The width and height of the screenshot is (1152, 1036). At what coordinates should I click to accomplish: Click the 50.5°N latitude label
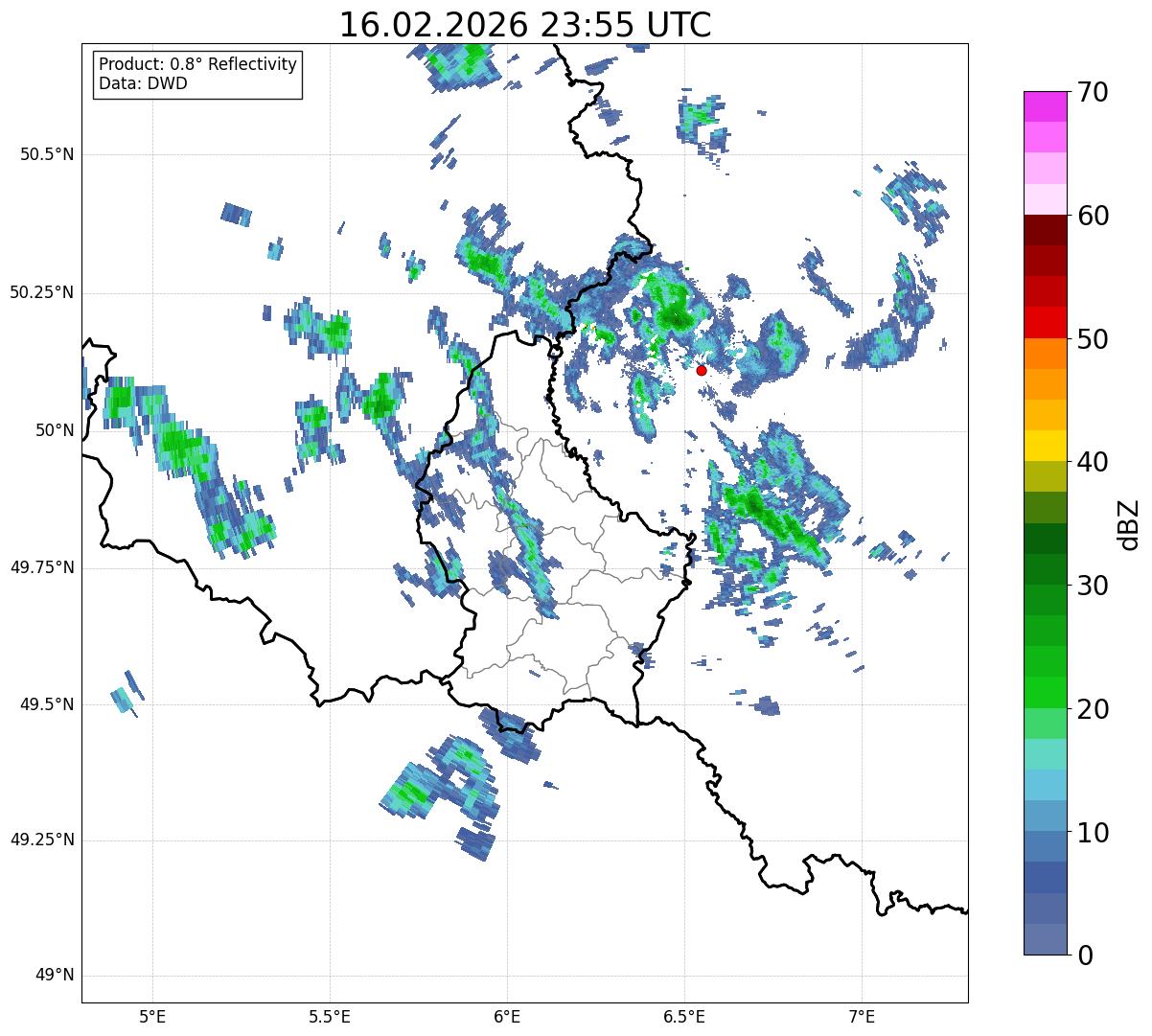tap(48, 154)
